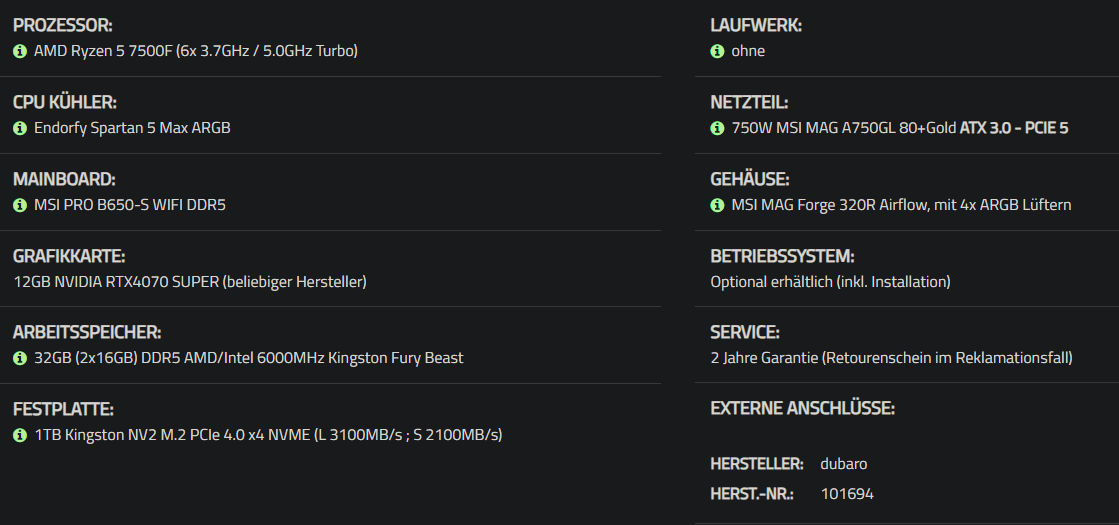Select the AMD Ryzen 5 7500F processor text
This screenshot has height=525, width=1119.
pyautogui.click(x=196, y=51)
